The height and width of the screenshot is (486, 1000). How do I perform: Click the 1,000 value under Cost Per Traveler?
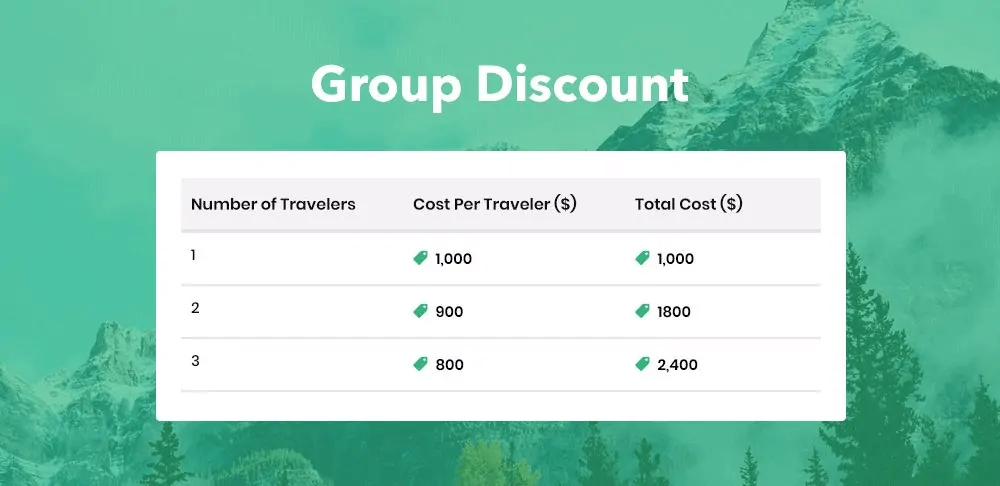453,259
